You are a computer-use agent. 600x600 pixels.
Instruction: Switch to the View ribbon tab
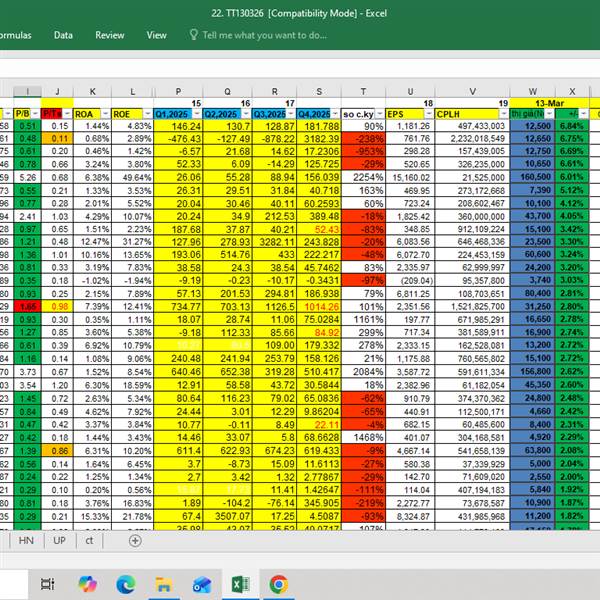157,35
